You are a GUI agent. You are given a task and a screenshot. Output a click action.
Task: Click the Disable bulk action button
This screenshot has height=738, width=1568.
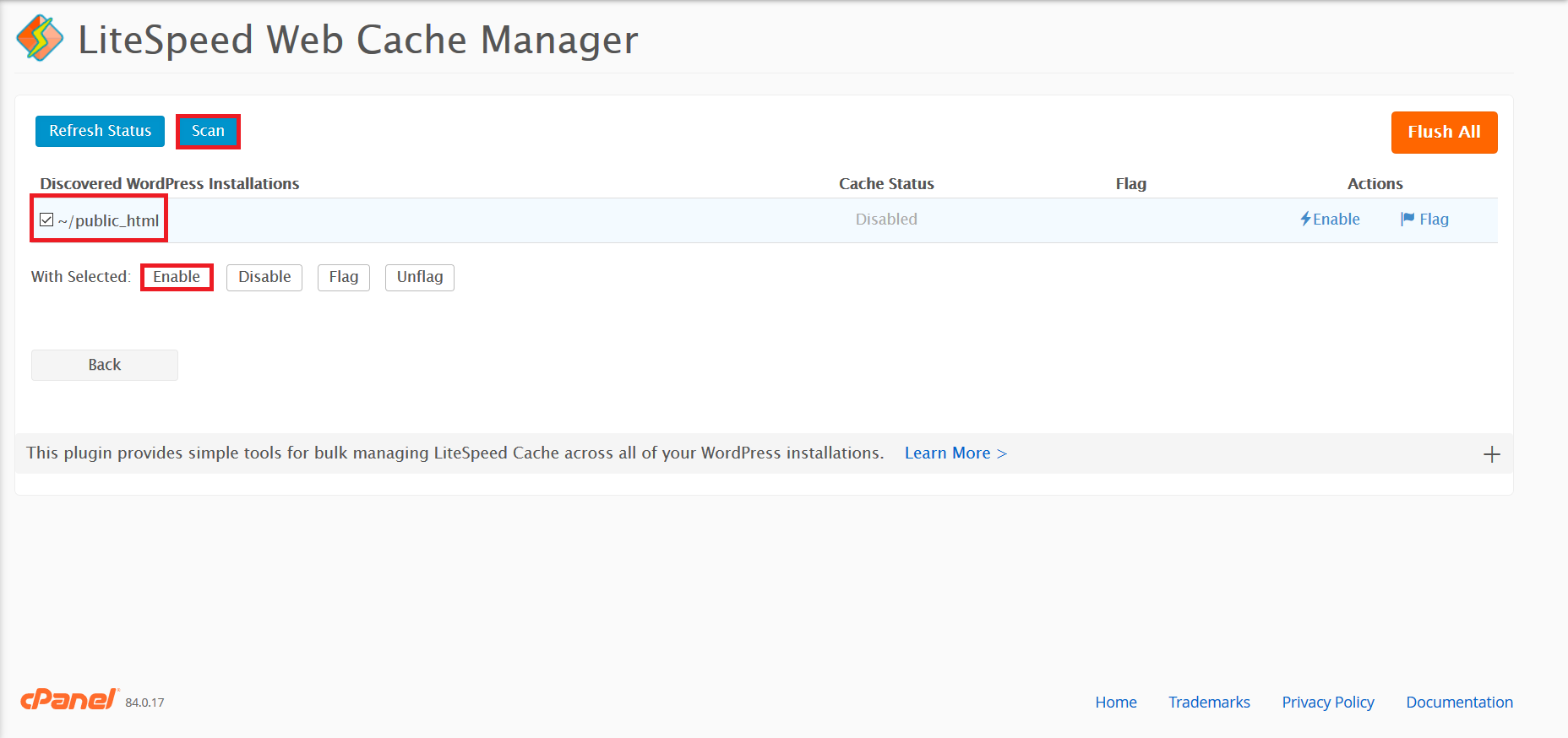(x=264, y=277)
